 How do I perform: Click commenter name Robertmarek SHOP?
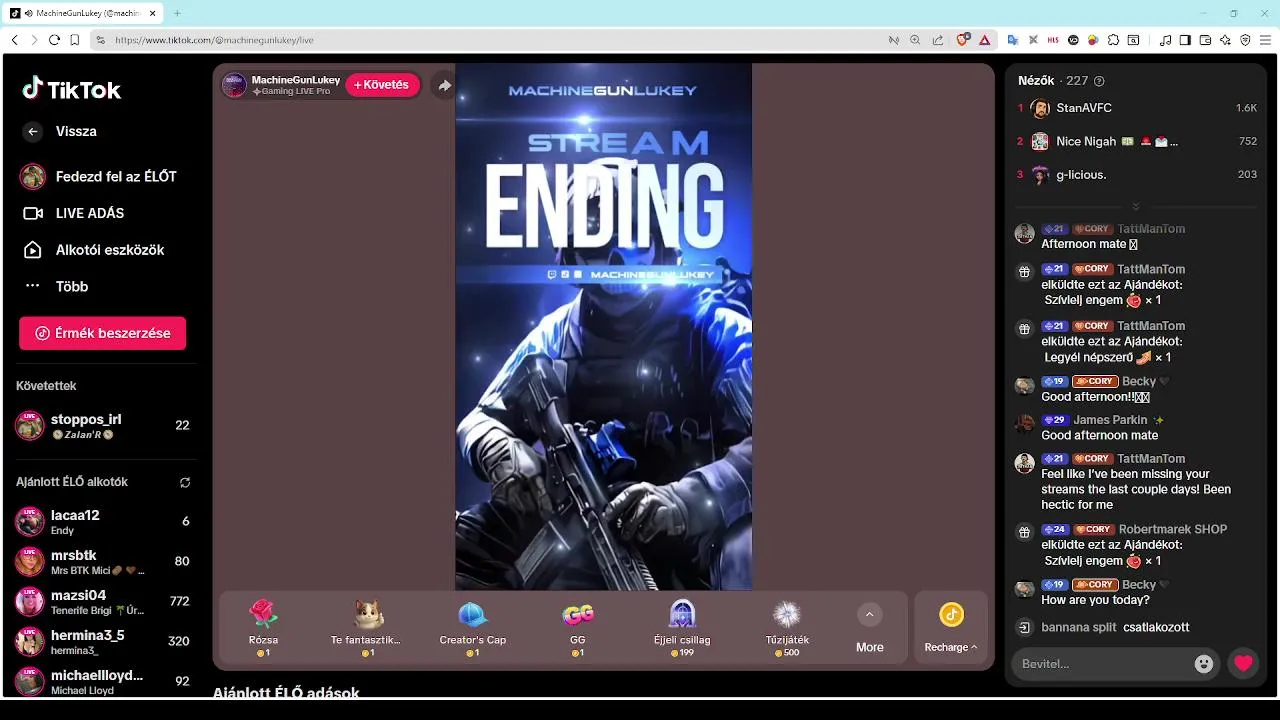(1173, 529)
